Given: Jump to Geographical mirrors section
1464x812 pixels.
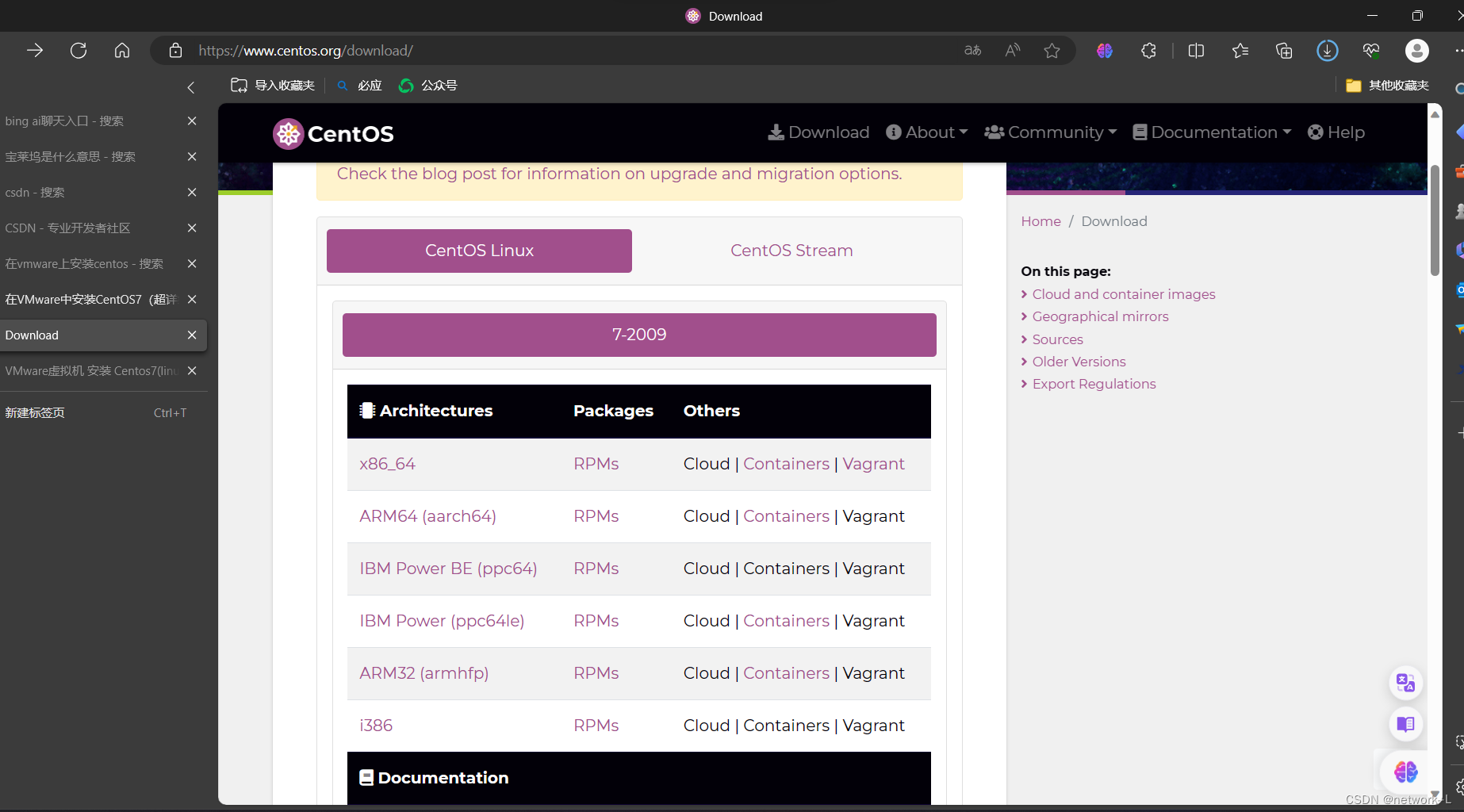Looking at the screenshot, I should point(1100,316).
